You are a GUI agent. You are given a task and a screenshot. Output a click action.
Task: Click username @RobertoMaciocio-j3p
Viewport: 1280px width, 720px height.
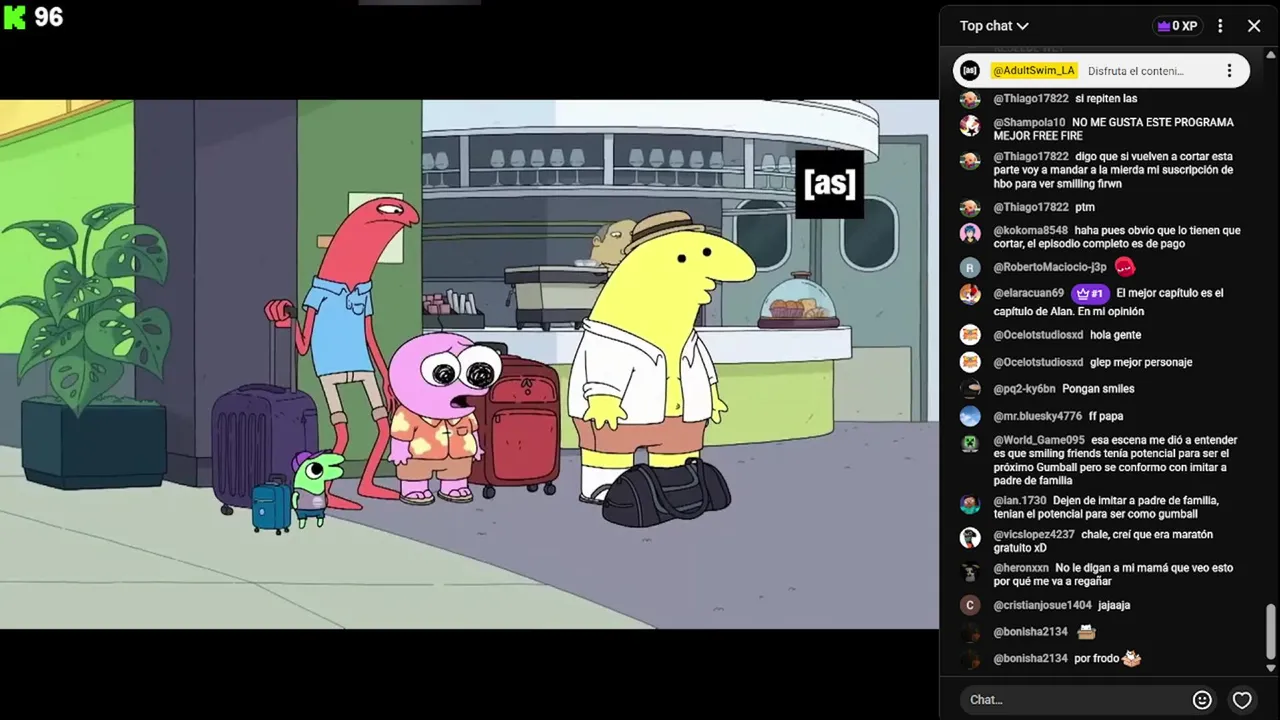pyautogui.click(x=1050, y=268)
